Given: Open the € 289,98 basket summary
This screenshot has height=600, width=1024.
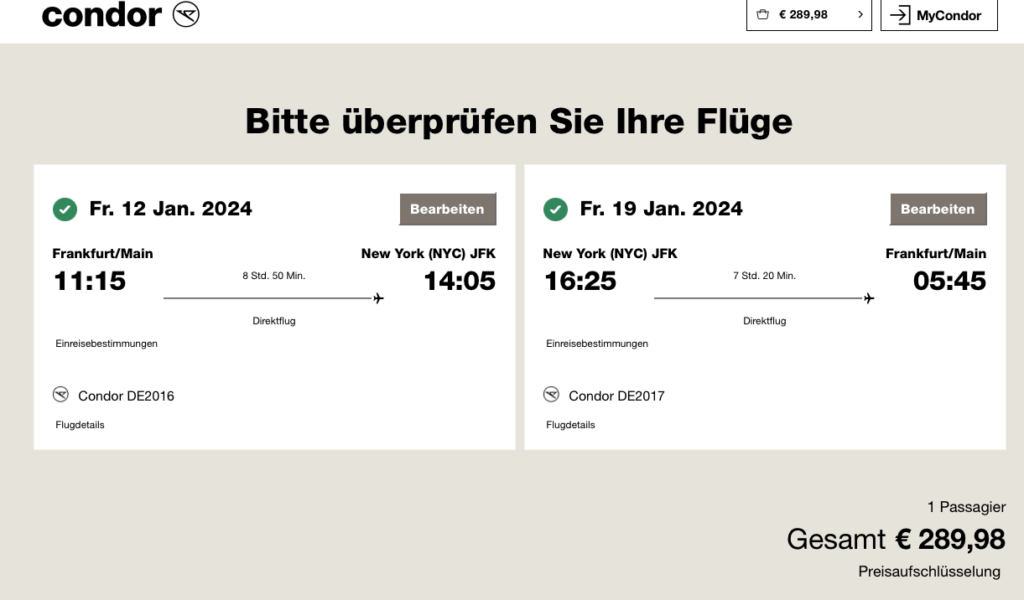Looking at the screenshot, I should tap(809, 14).
